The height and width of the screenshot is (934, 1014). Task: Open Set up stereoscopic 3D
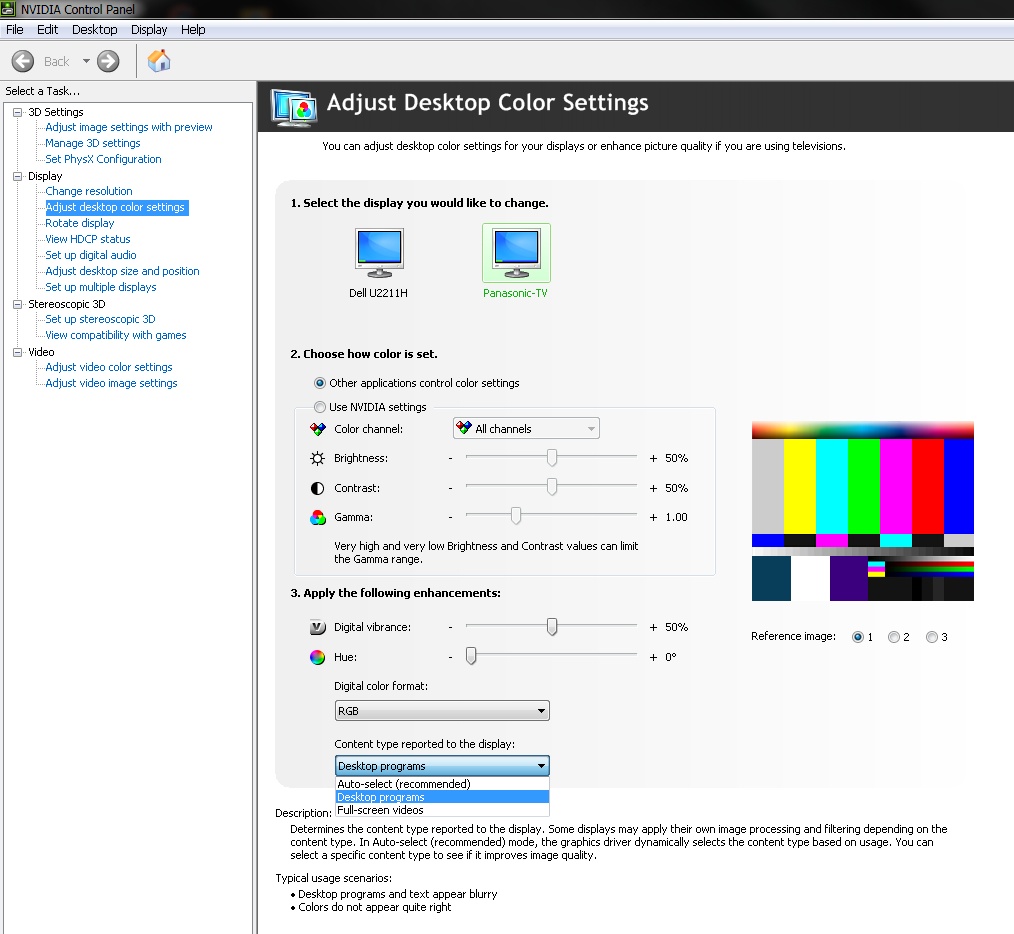point(100,320)
